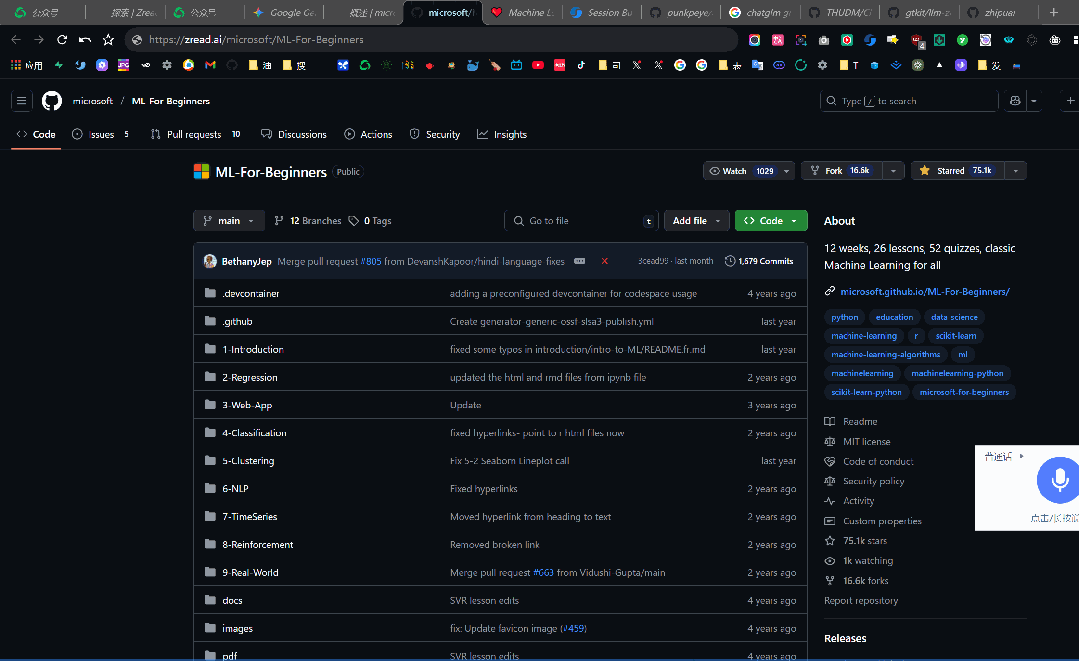The height and width of the screenshot is (661, 1079).
Task: Expand the Copilot dropdown arrow in the header
Action: click(x=1034, y=101)
